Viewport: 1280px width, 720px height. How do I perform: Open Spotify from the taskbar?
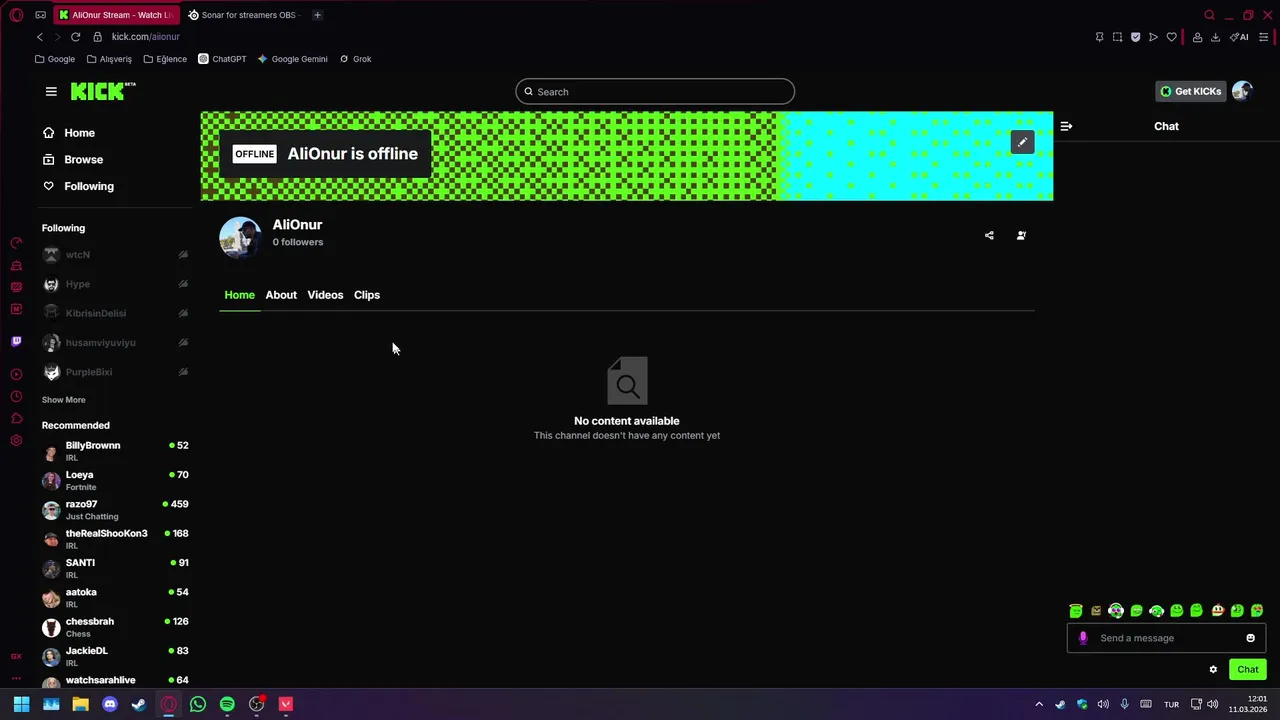227,704
